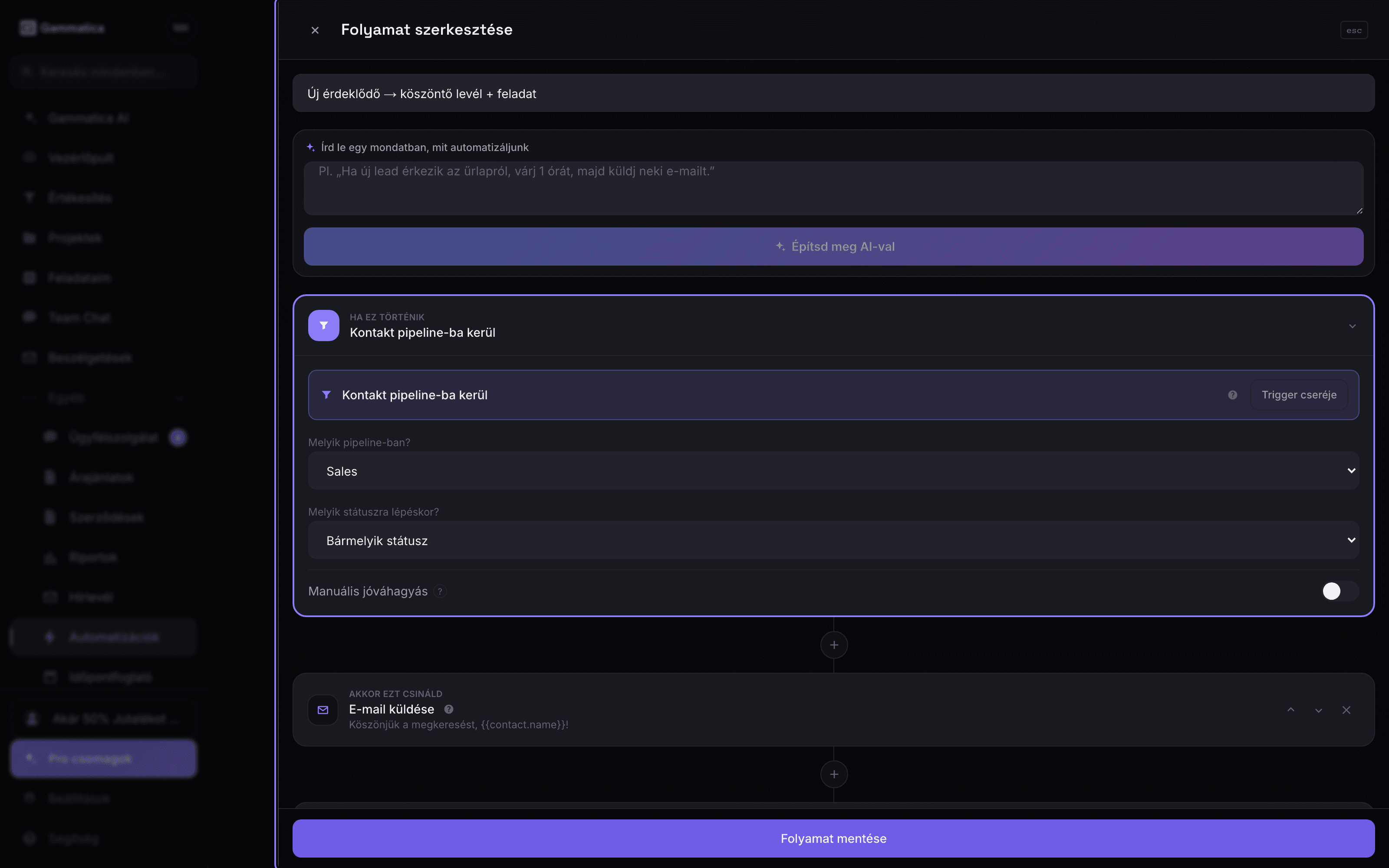
Task: Click the Melyik státuszra lépéskor? label
Action: pos(373,512)
